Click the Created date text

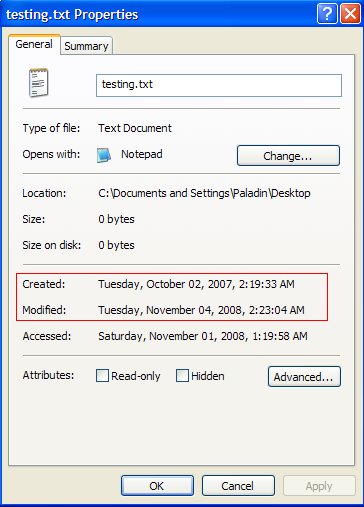[196, 284]
